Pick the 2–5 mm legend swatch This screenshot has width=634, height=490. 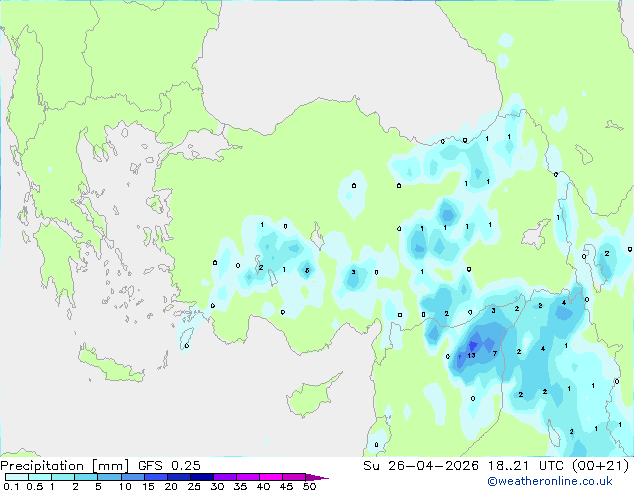point(86,477)
